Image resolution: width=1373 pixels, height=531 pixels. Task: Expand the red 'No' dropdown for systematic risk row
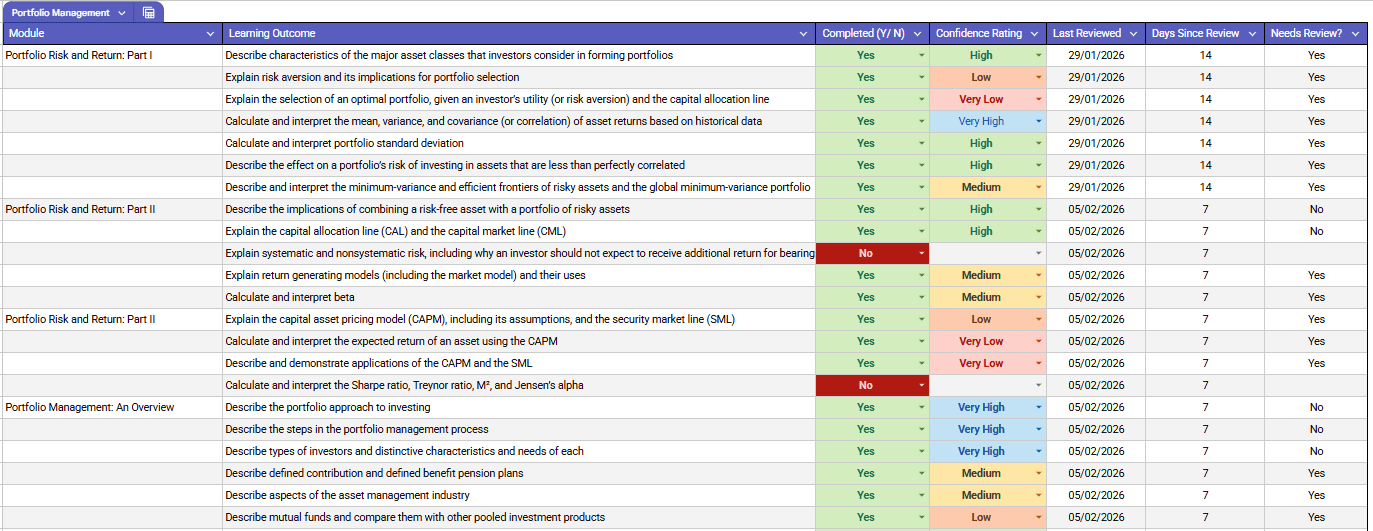[x=922, y=253]
